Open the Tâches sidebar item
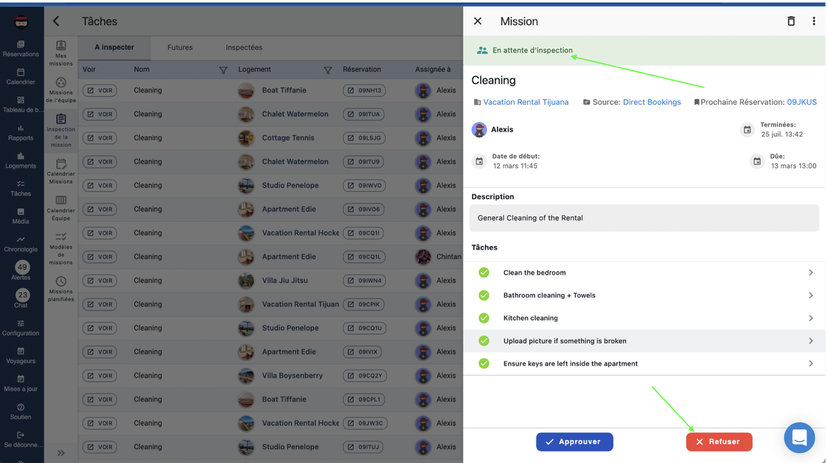This screenshot has width=828, height=463. [21, 188]
